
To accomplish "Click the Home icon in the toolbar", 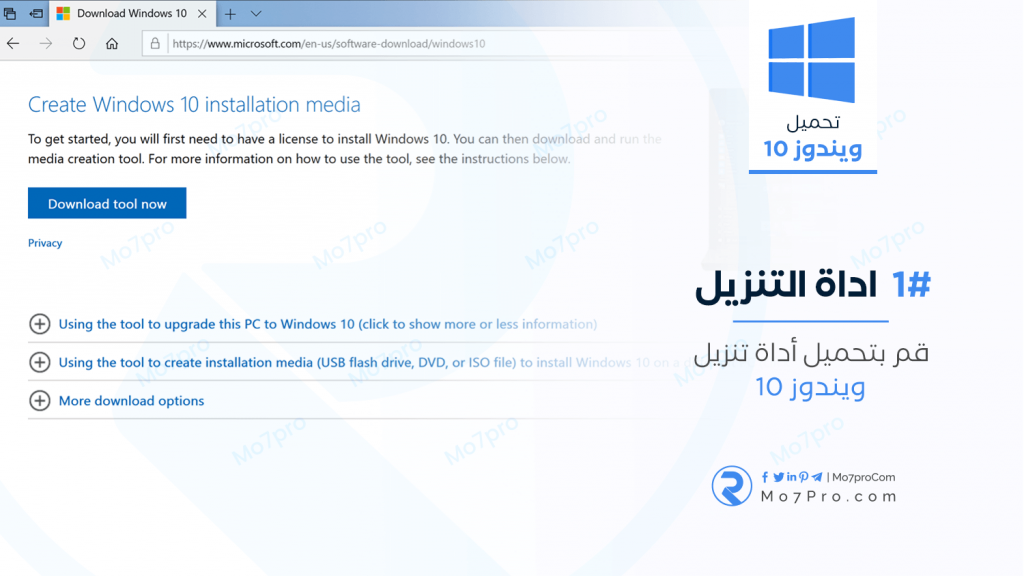I will tap(112, 44).
